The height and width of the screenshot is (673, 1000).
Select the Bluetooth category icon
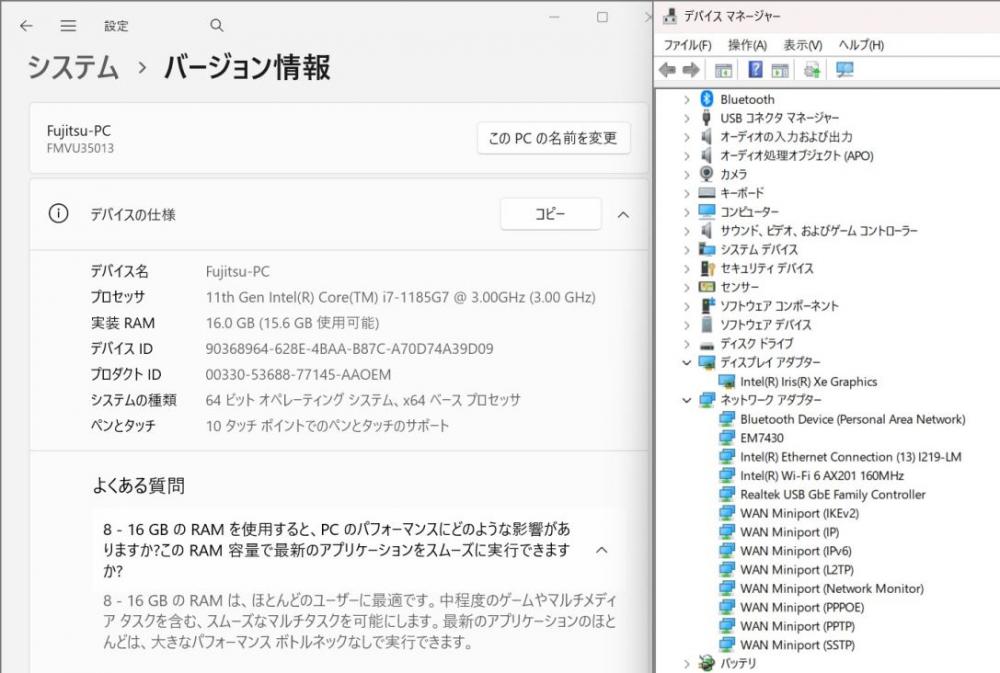(707, 99)
